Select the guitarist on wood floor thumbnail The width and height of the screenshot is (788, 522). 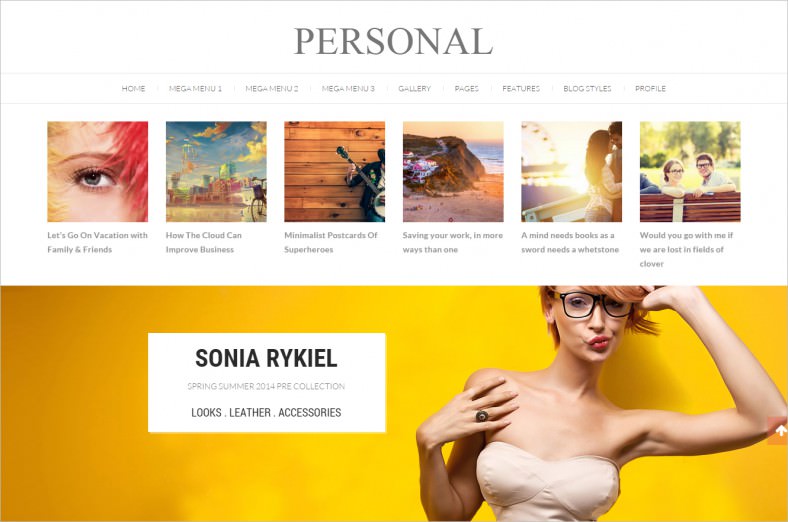335,171
